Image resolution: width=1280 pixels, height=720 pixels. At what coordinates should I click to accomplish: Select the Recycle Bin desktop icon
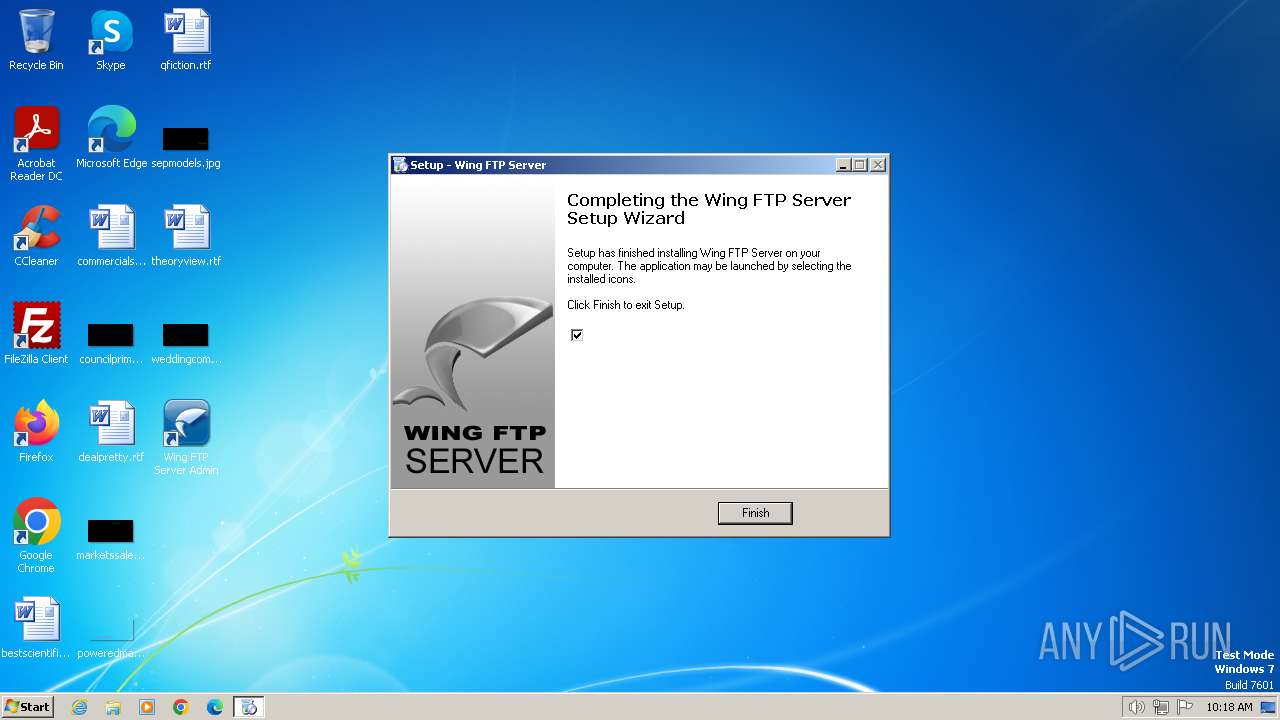coord(36,40)
